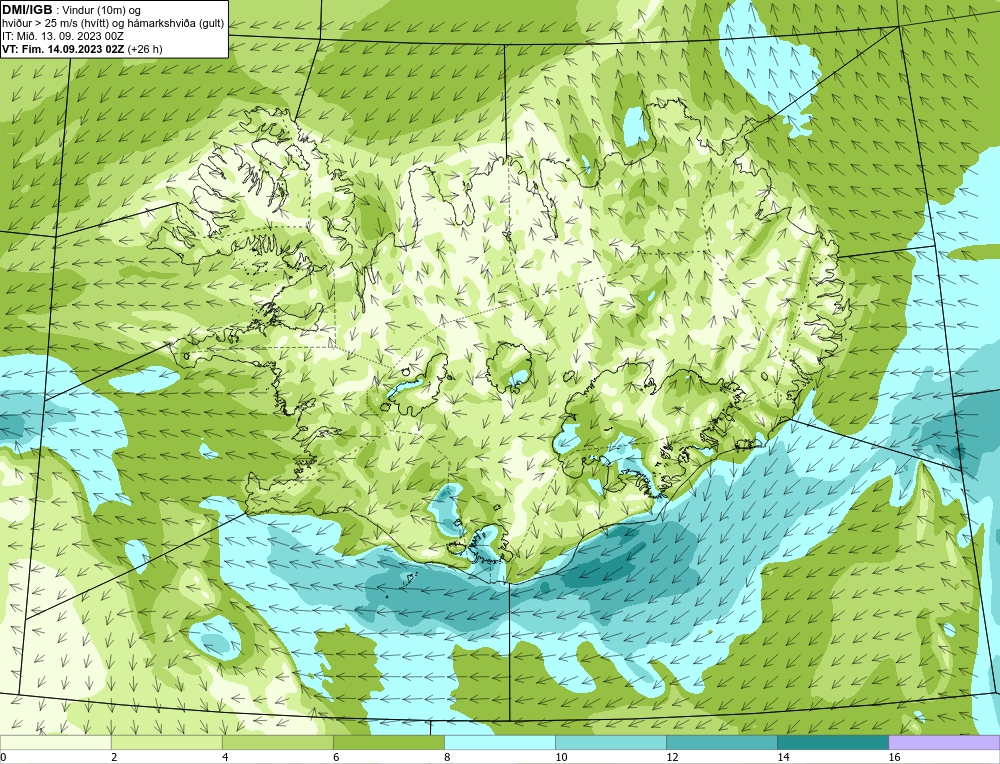Click the legend label '12'
The width and height of the screenshot is (1000, 764).
(672, 757)
